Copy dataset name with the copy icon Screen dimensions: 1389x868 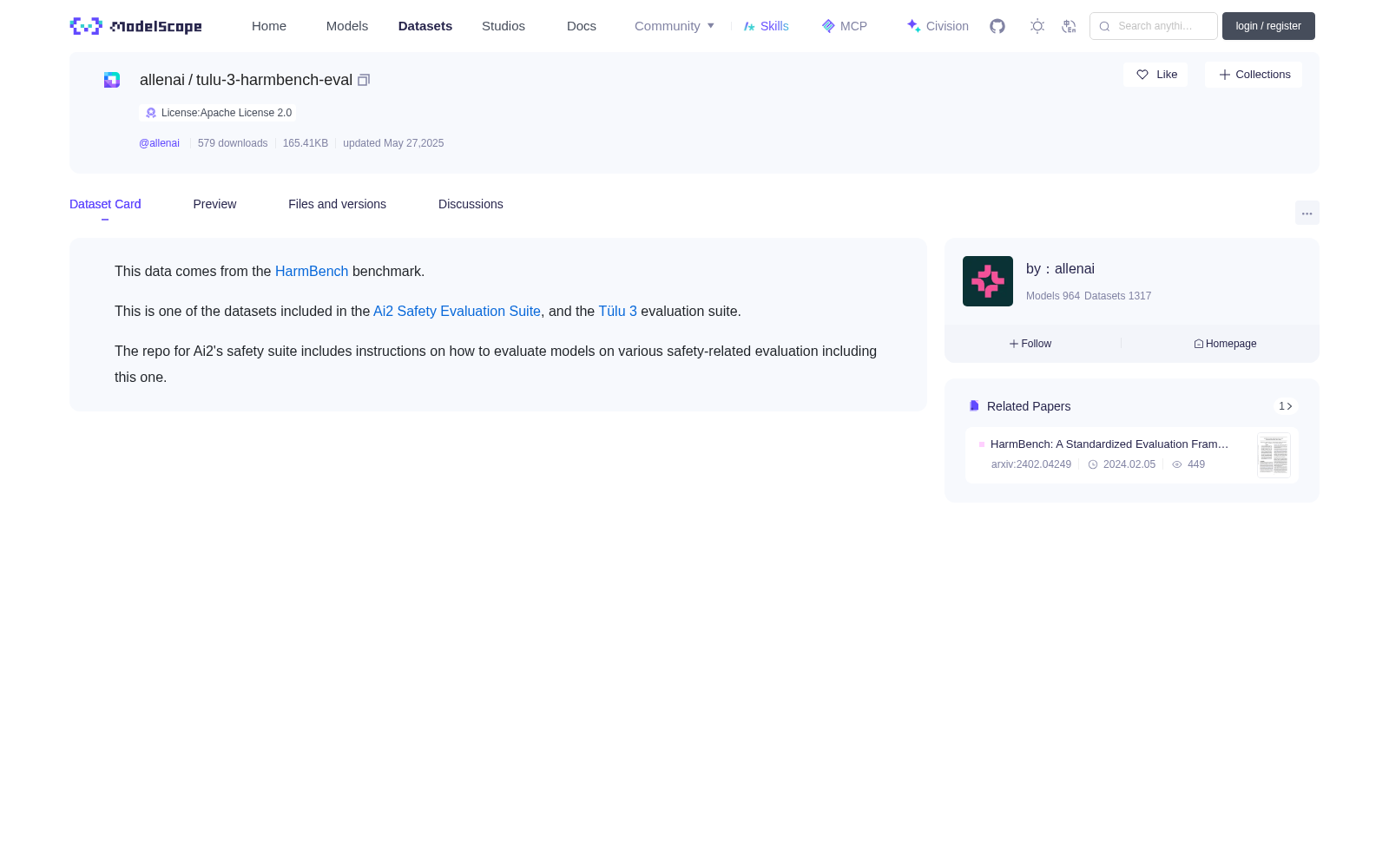(364, 80)
